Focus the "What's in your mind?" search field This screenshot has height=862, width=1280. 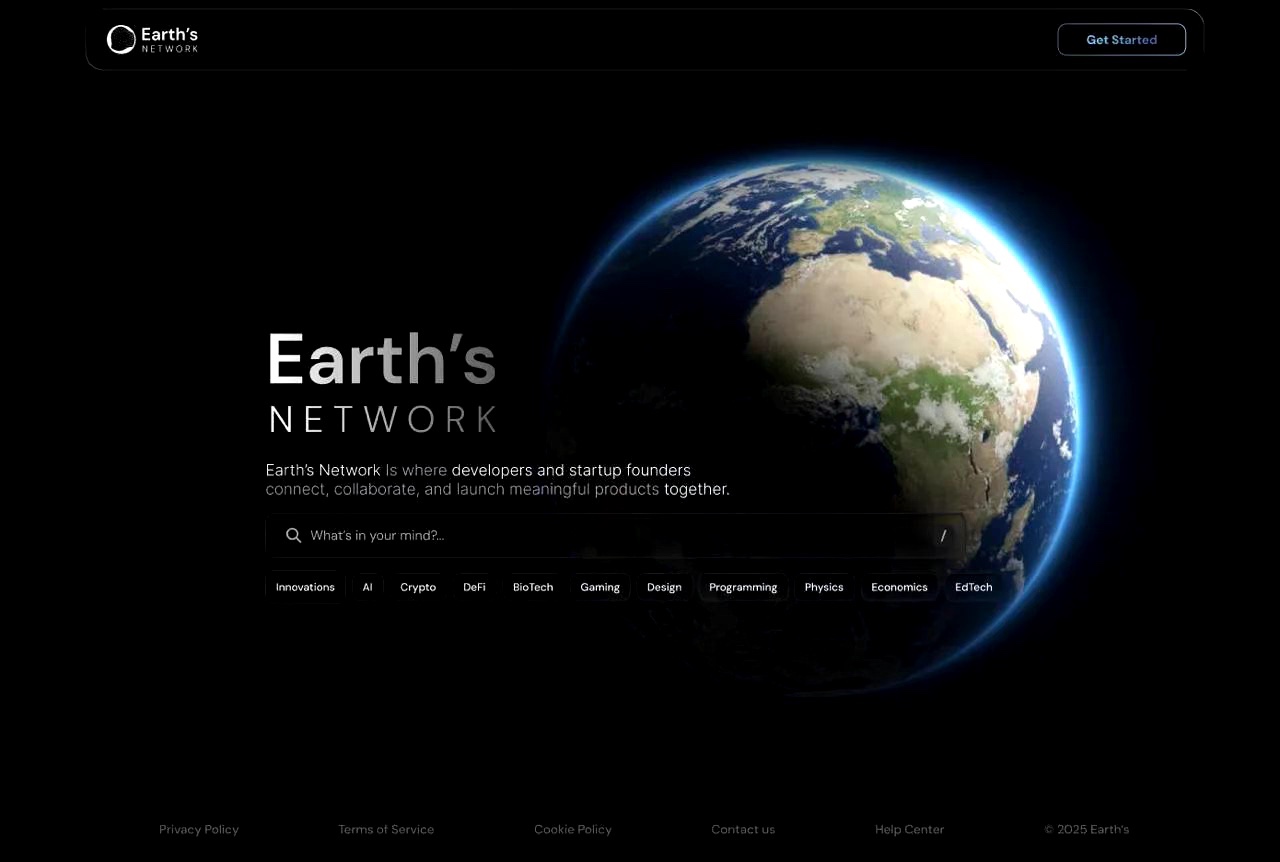click(x=600, y=536)
